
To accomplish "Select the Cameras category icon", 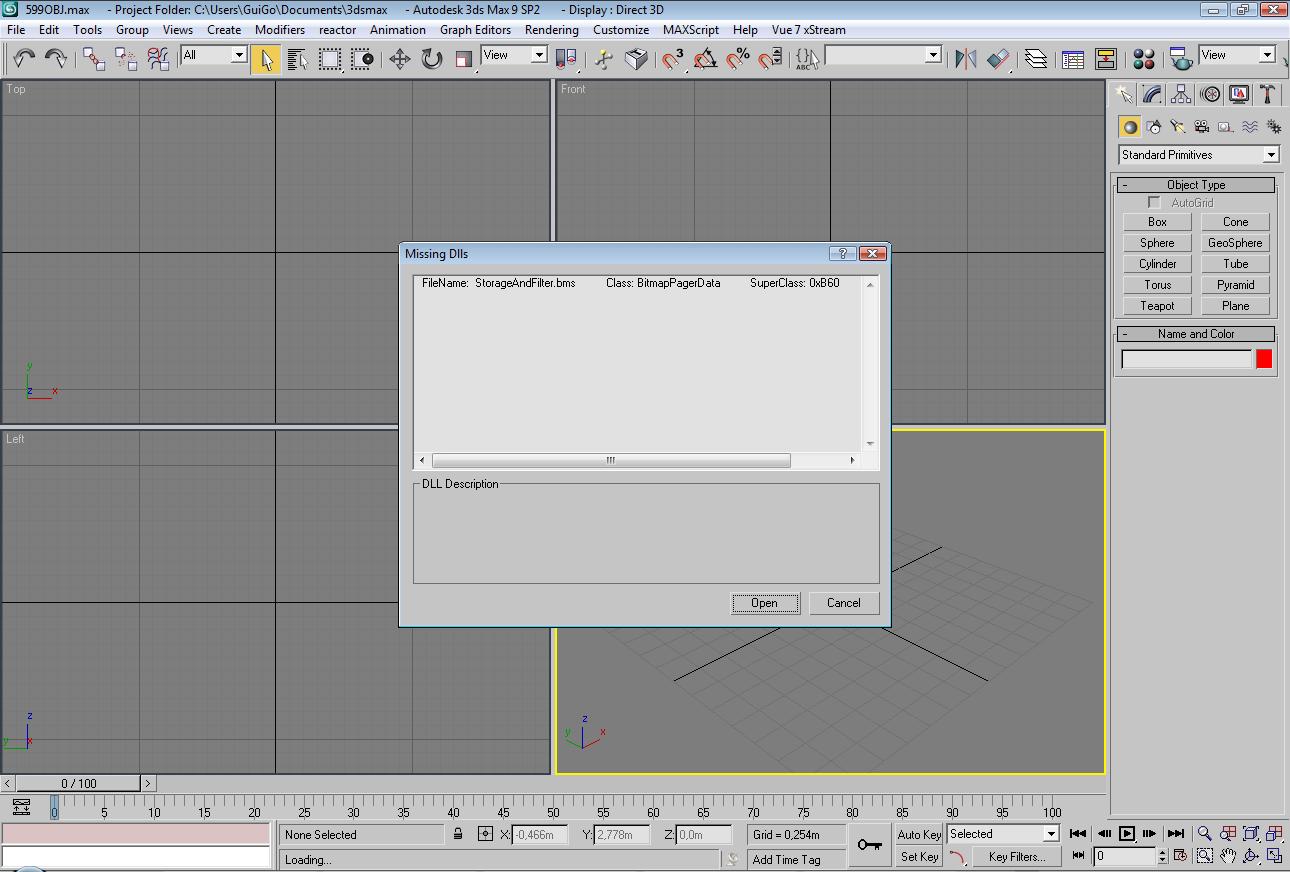I will pos(1202,127).
